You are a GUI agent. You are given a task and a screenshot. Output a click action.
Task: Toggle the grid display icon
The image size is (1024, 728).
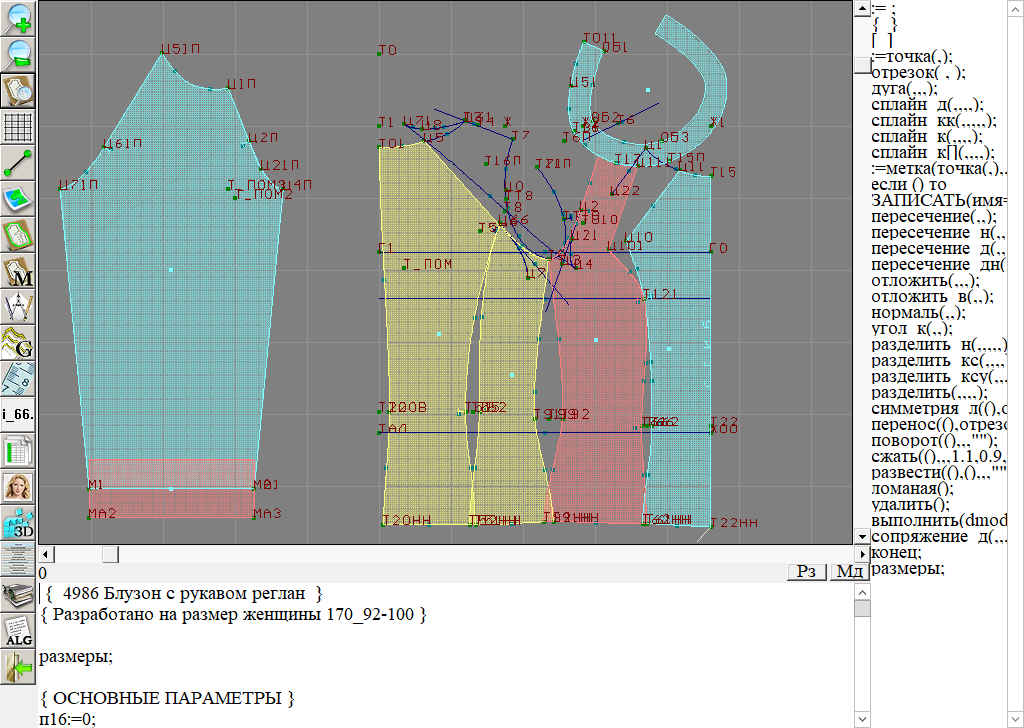tap(19, 127)
